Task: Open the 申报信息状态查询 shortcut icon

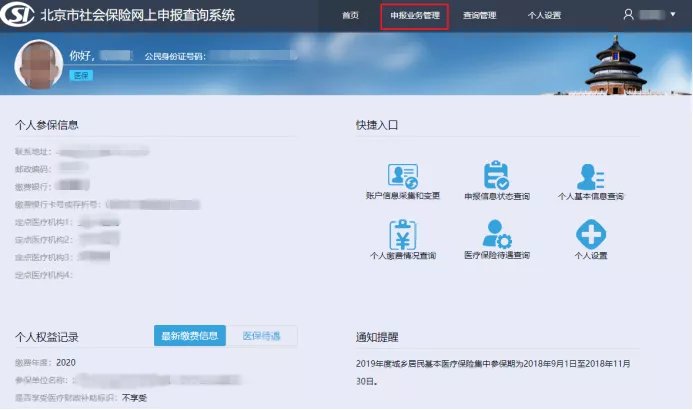Action: (x=497, y=177)
